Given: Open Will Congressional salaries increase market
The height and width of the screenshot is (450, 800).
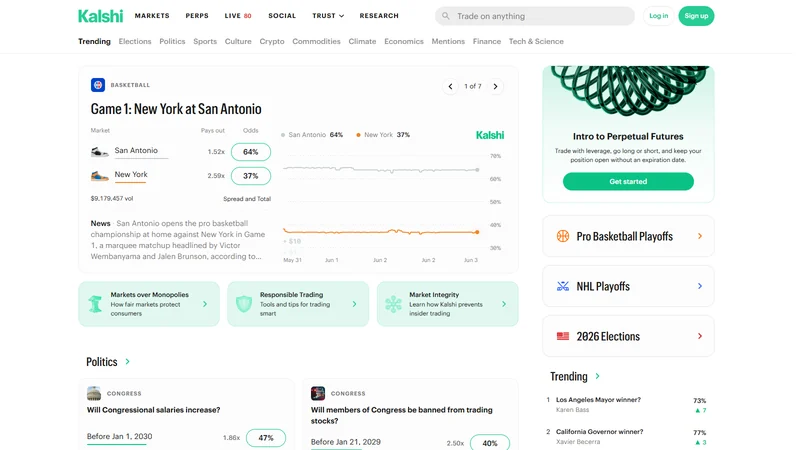Looking at the screenshot, I should point(154,410).
